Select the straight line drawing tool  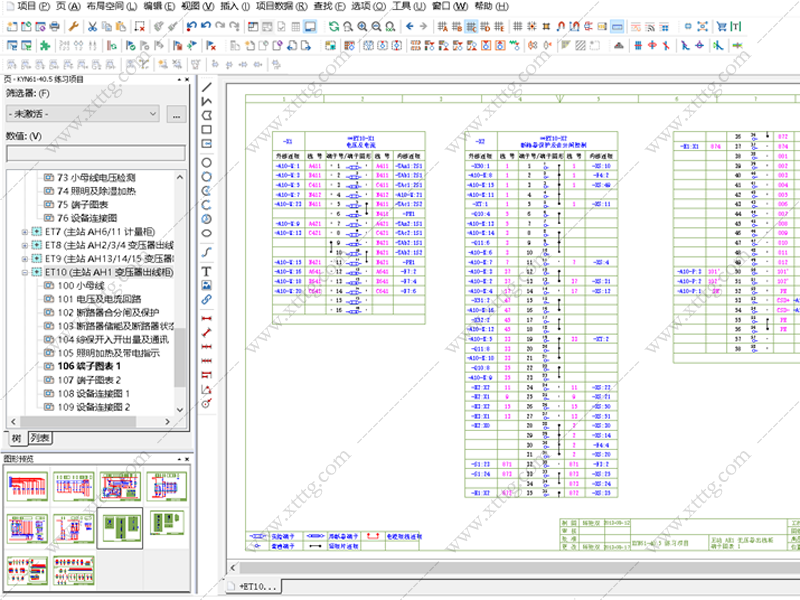coord(207,87)
